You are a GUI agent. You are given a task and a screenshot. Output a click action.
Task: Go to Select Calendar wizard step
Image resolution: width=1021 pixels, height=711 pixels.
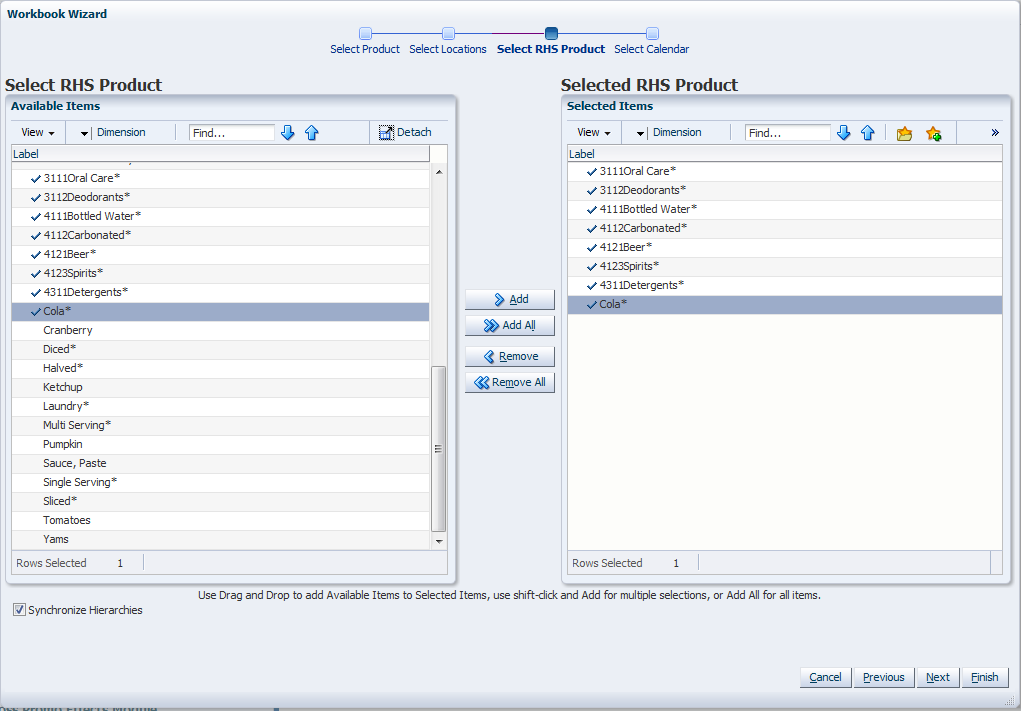652,33
